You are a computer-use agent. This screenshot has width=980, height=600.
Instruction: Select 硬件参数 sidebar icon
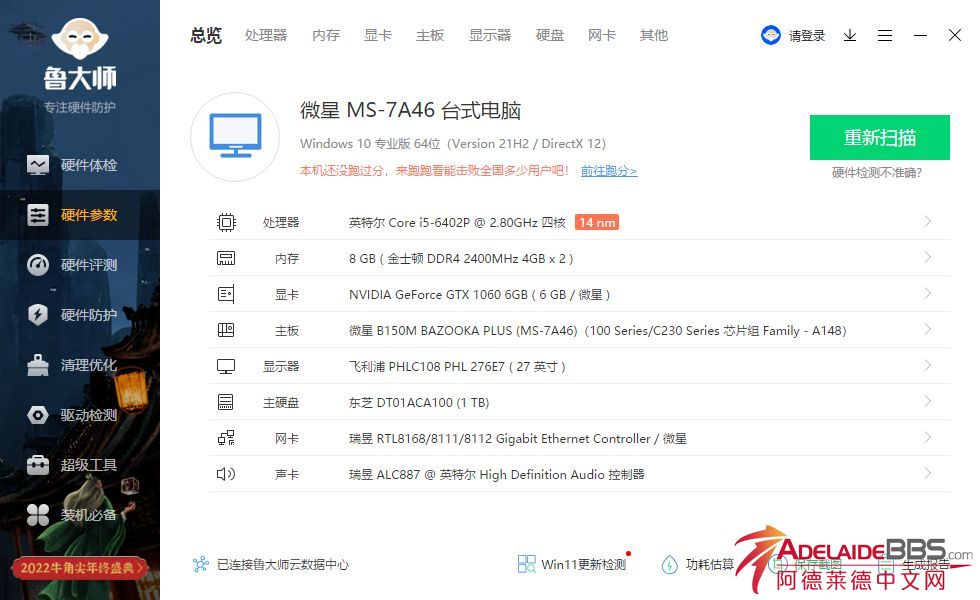pos(38,215)
